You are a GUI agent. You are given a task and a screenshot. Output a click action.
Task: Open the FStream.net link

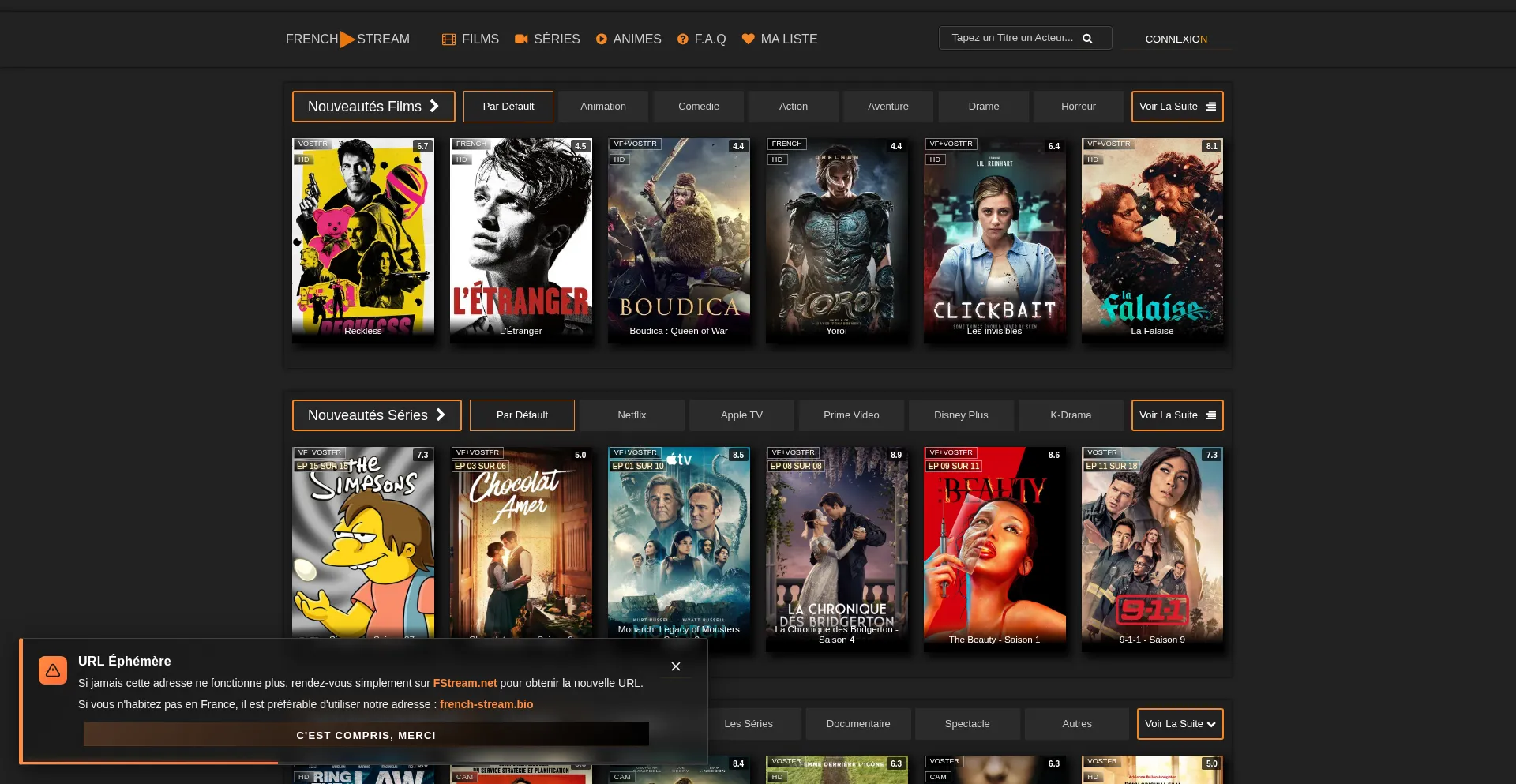tap(465, 683)
